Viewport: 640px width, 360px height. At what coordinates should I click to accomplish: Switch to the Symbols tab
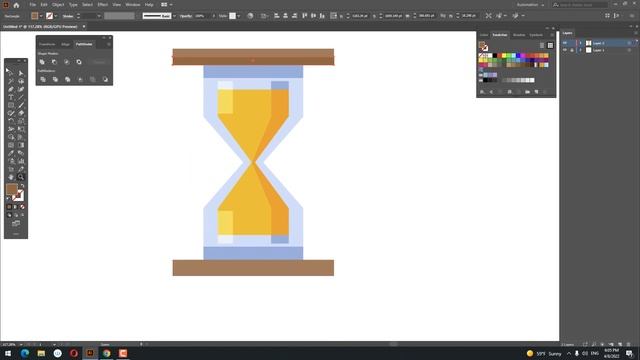(536, 35)
